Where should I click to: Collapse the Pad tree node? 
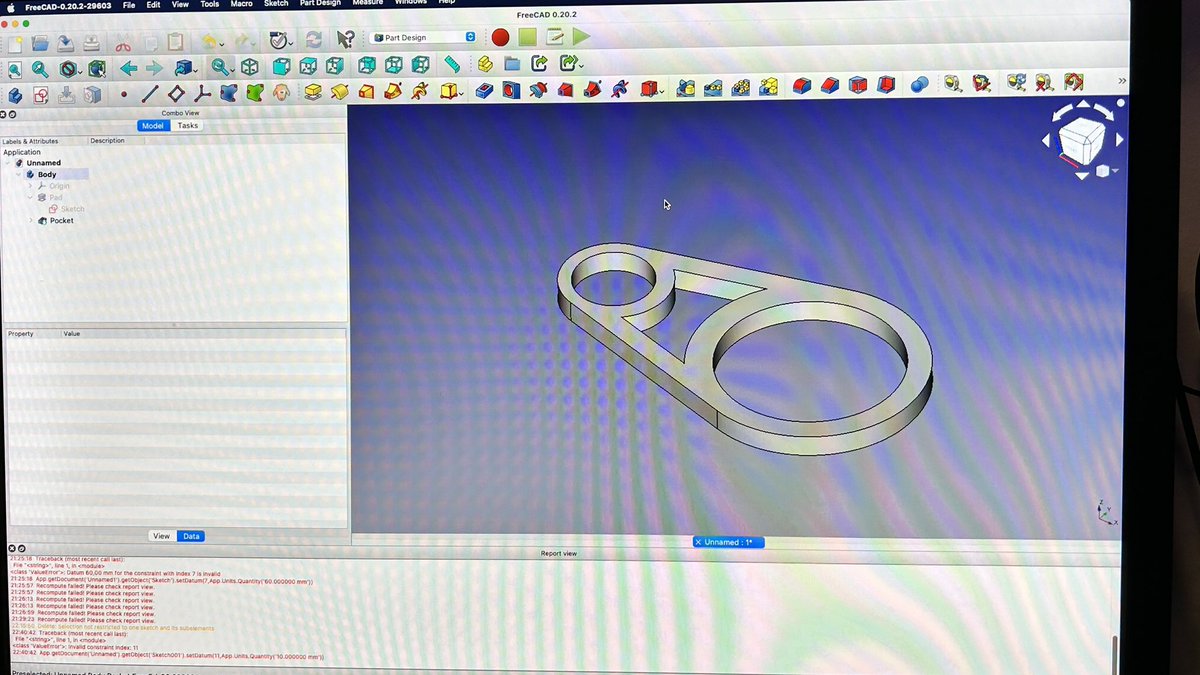coord(30,198)
